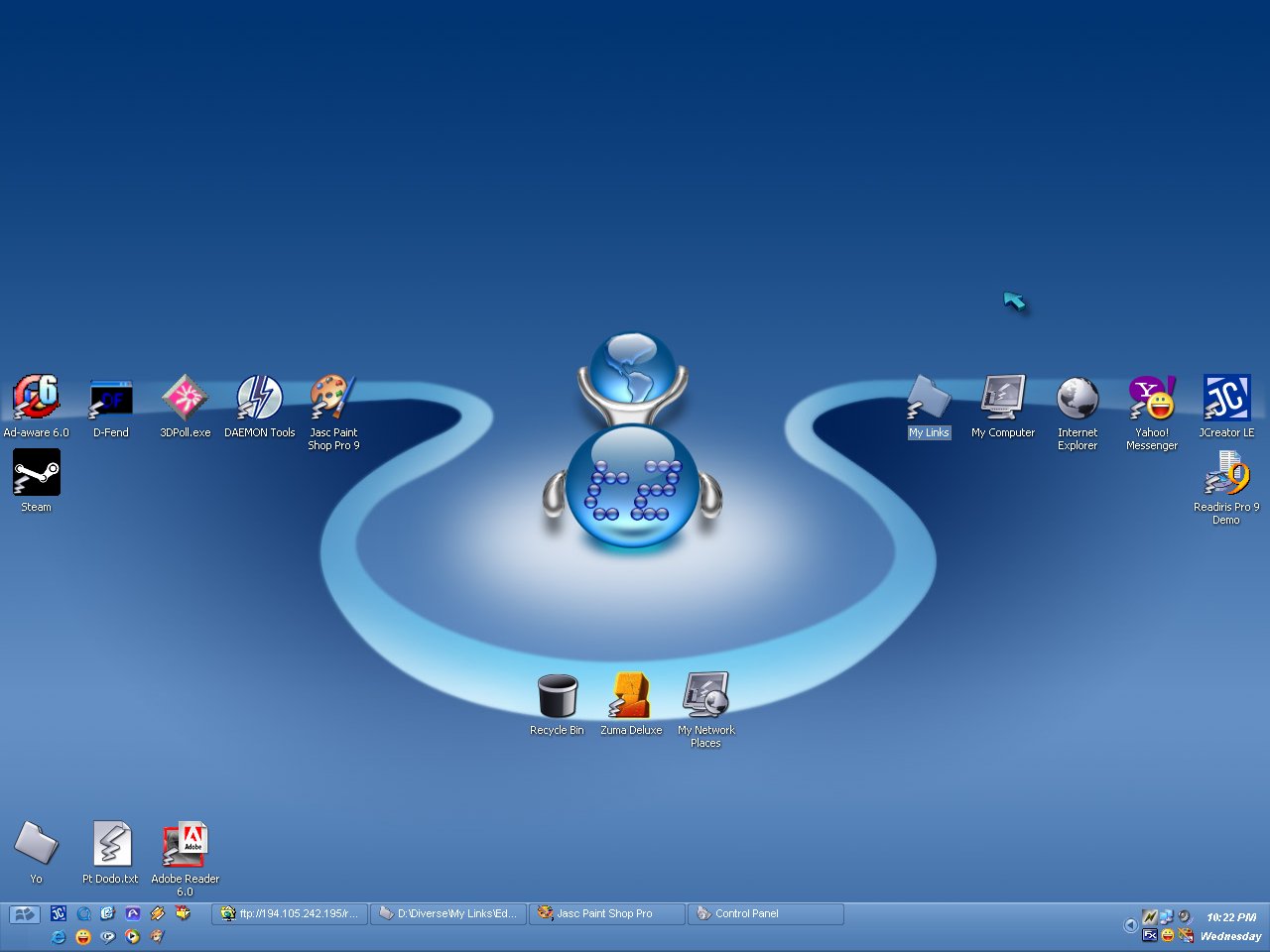Click the Start button on the taskbar
1270x952 pixels.
tap(24, 914)
